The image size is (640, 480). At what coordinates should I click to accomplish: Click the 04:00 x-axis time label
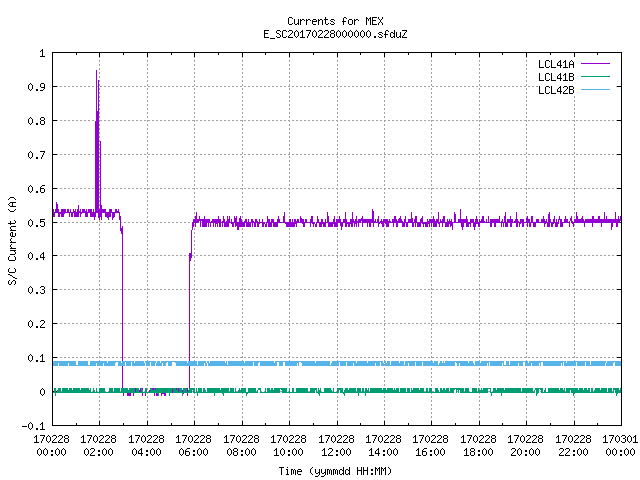click(x=147, y=452)
